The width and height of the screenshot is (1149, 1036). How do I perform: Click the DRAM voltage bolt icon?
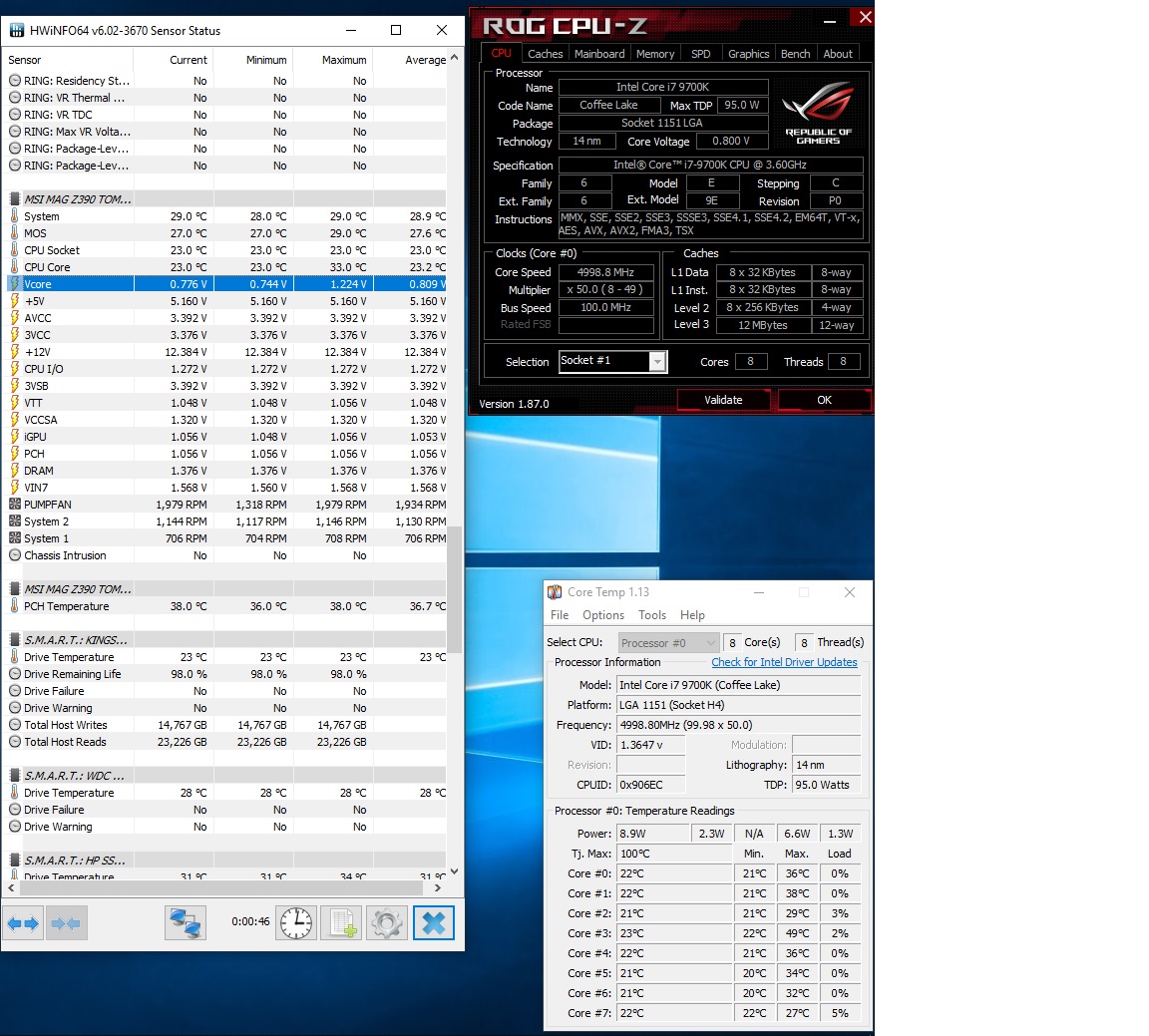pyautogui.click(x=14, y=471)
